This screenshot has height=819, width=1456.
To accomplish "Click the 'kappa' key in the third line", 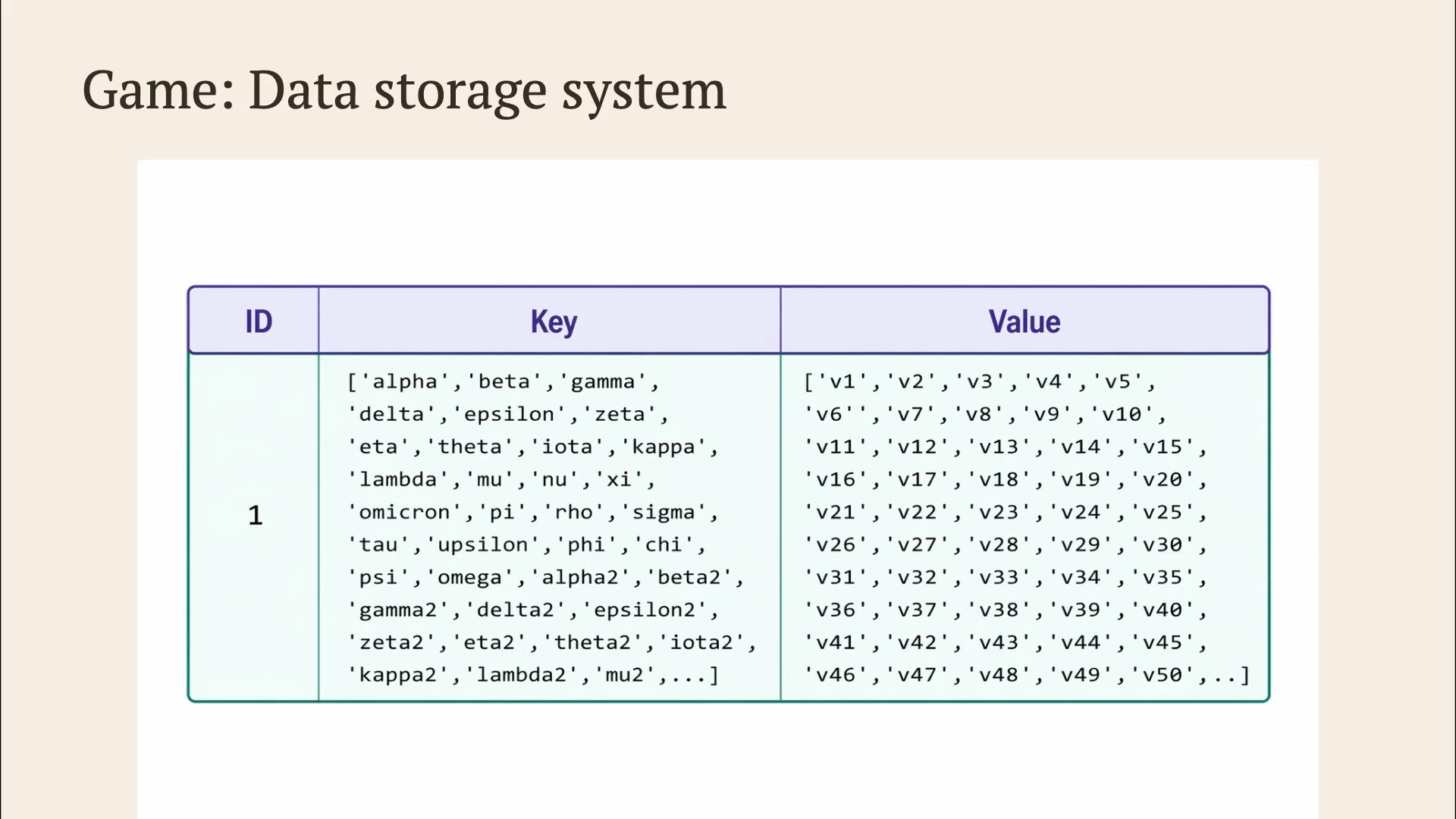I will tap(664, 447).
